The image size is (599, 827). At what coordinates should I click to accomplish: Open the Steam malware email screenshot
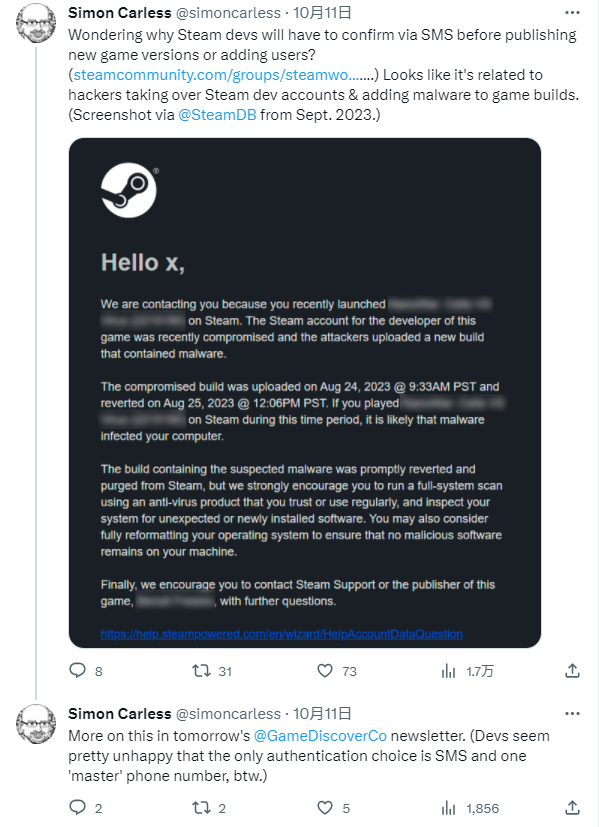(305, 393)
